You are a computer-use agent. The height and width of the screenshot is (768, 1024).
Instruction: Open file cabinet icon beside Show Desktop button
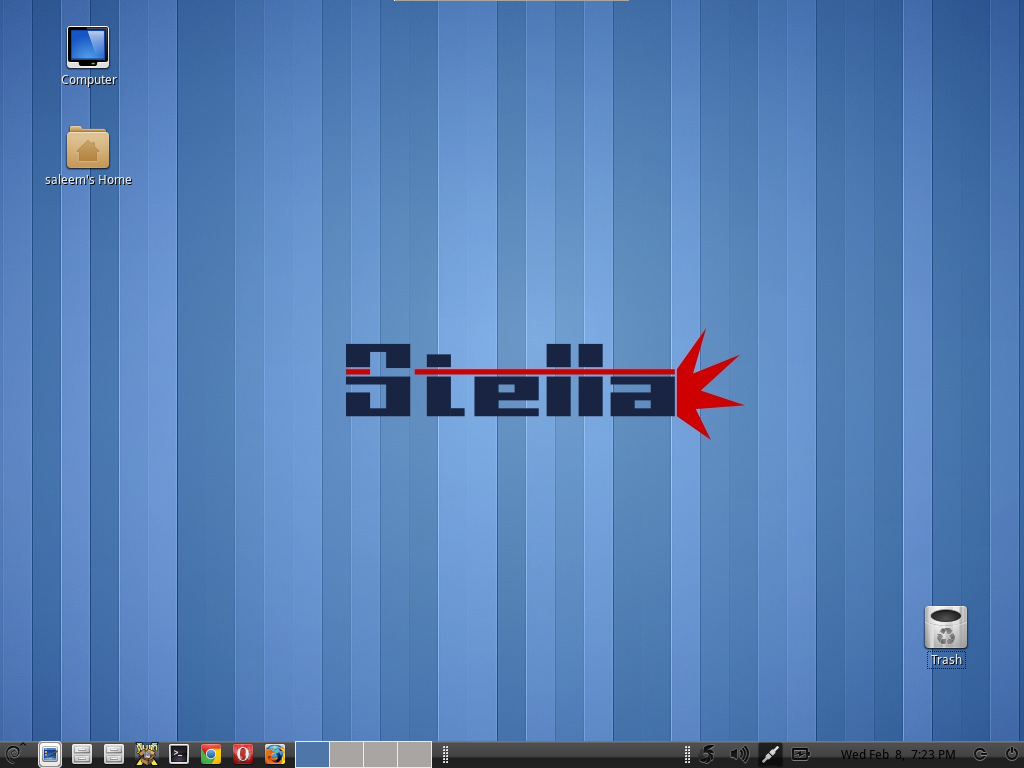pyautogui.click(x=82, y=754)
